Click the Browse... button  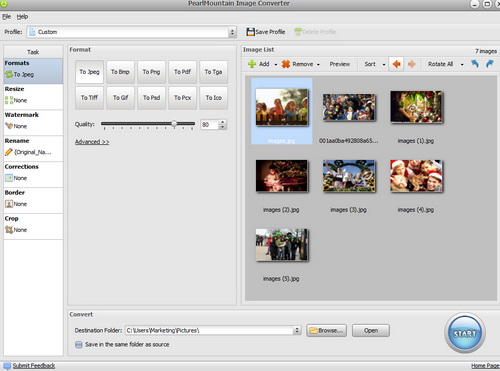tap(326, 330)
